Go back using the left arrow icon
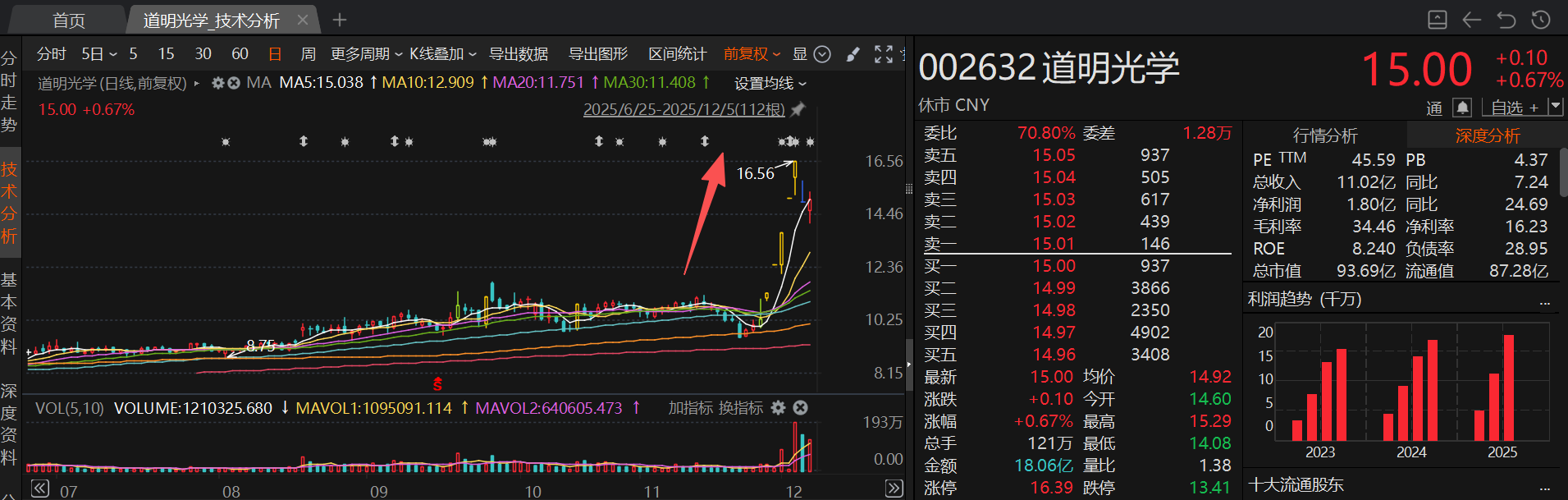 click(1472, 20)
